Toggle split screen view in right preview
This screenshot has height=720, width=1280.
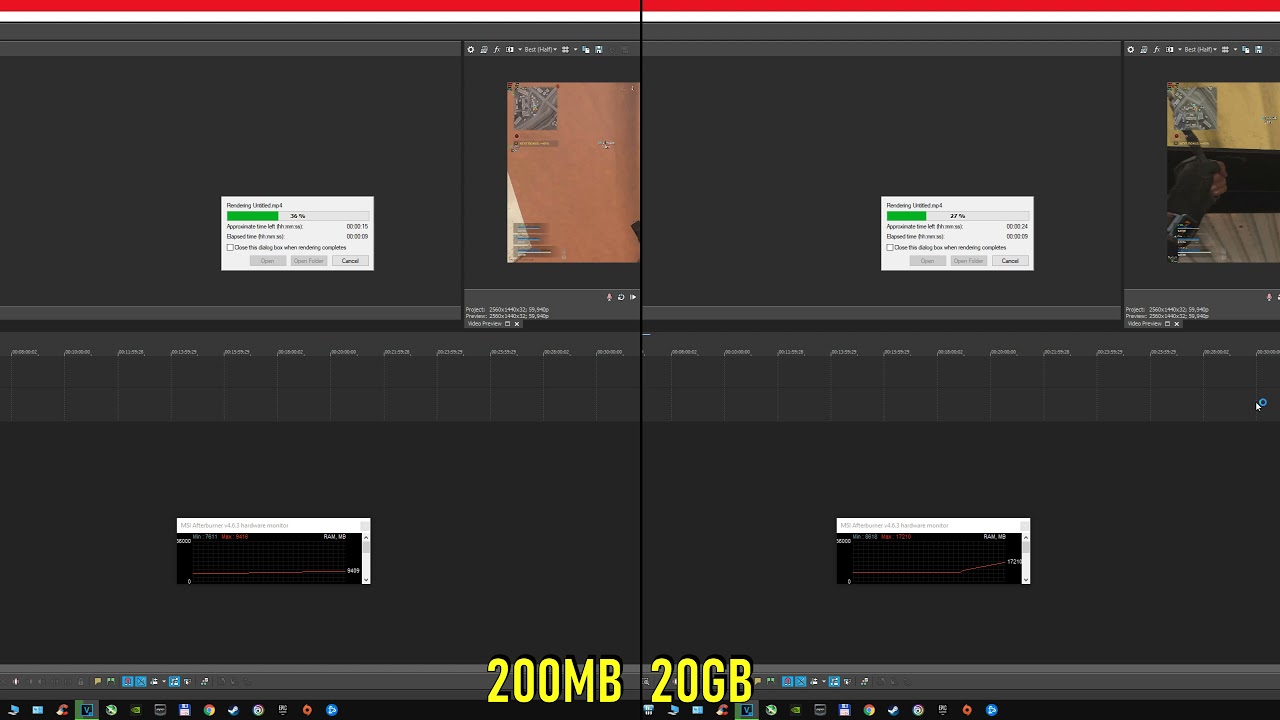(1170, 49)
